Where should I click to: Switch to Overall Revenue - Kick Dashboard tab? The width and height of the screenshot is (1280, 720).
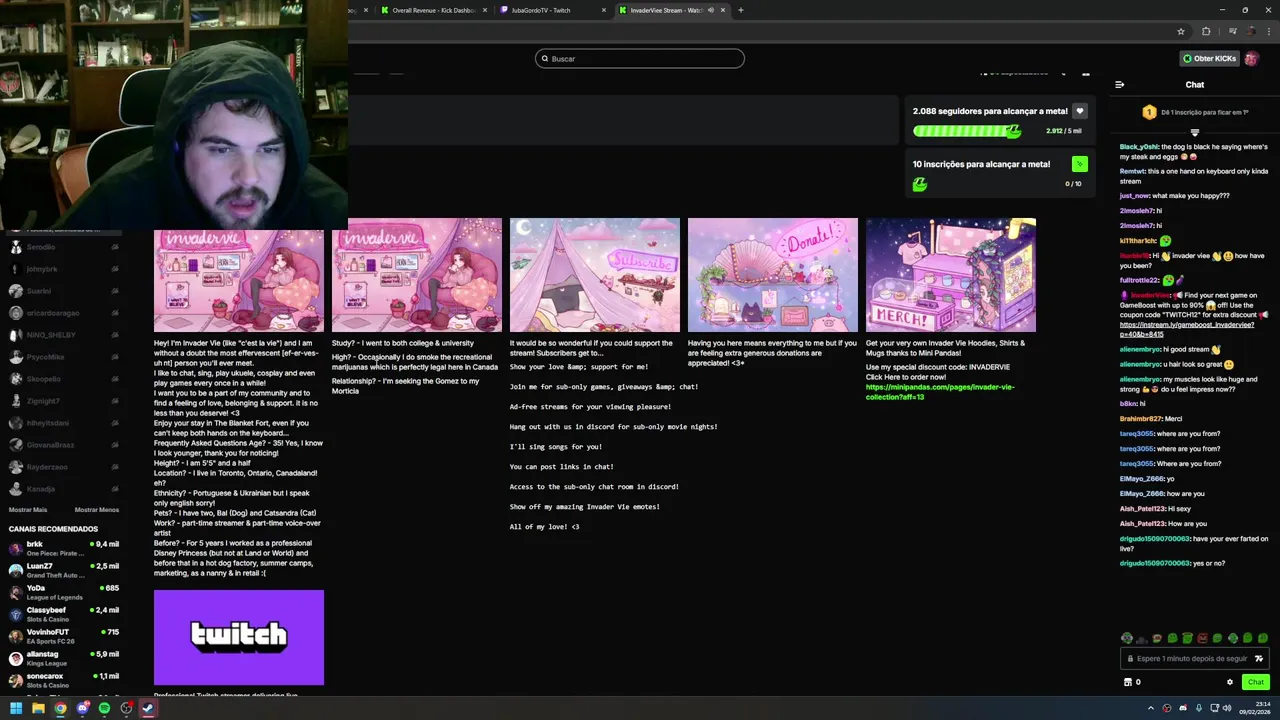(434, 10)
